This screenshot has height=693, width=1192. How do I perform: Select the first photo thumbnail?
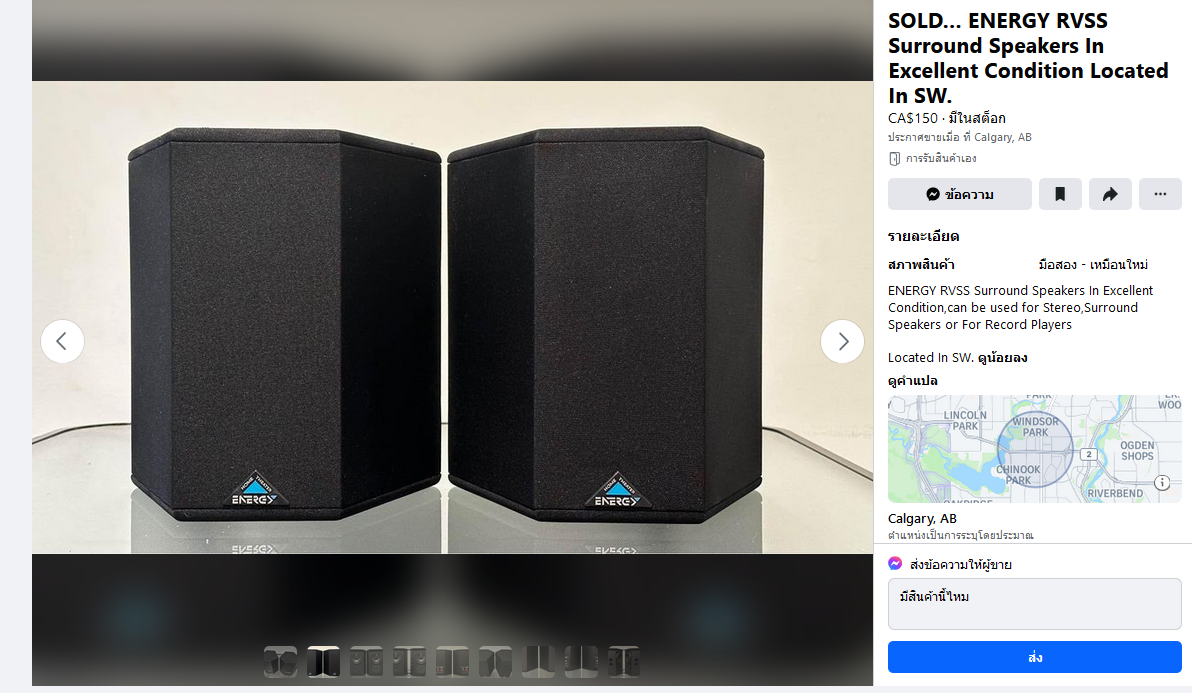(x=281, y=661)
